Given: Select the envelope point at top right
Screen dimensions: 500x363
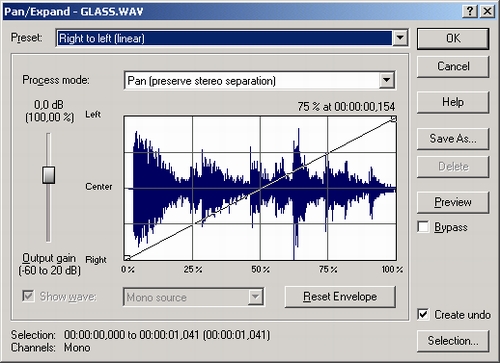Looking at the screenshot, I should coord(393,119).
